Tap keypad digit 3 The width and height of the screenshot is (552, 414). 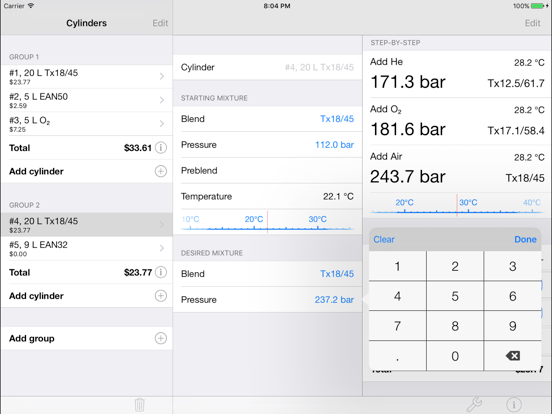click(x=513, y=266)
